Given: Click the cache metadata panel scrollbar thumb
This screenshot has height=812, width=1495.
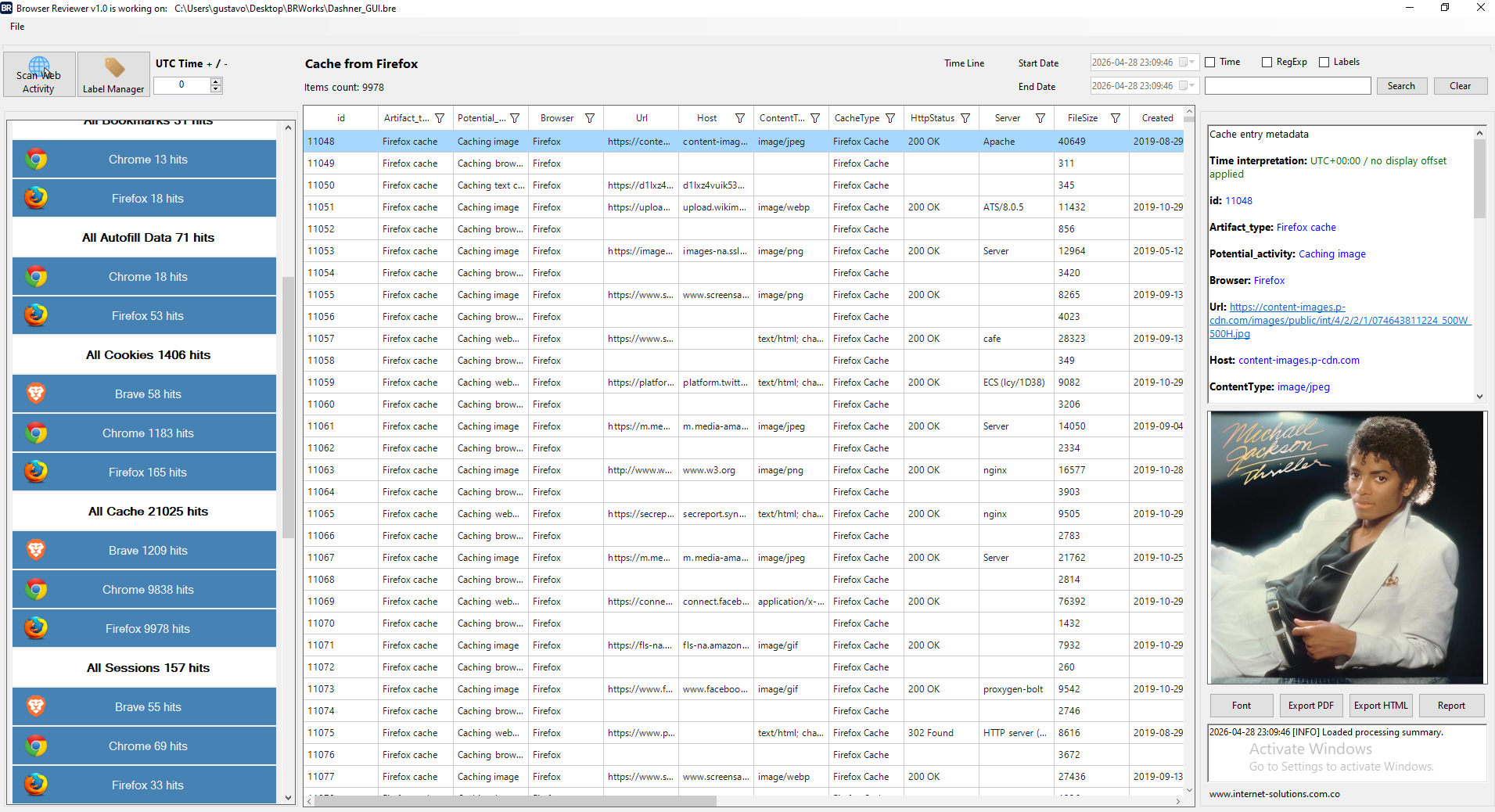Looking at the screenshot, I should coord(1479,178).
